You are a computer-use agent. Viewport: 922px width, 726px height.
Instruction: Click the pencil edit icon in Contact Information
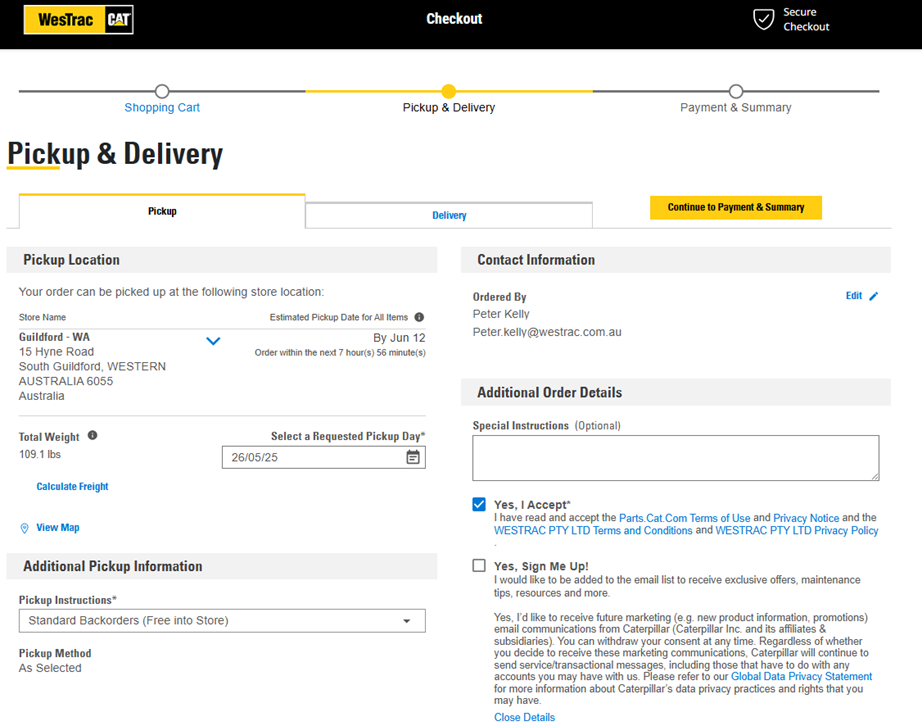click(874, 296)
